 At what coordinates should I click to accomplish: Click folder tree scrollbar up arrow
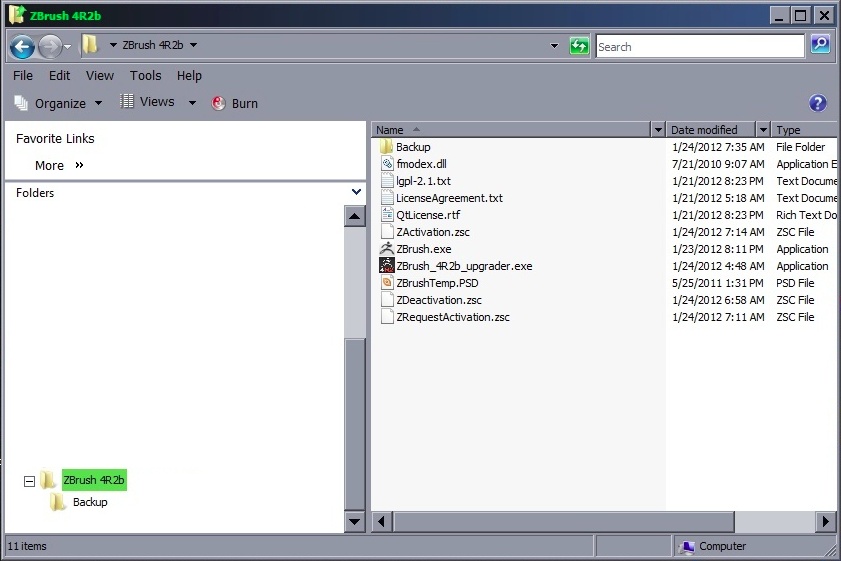coord(355,216)
